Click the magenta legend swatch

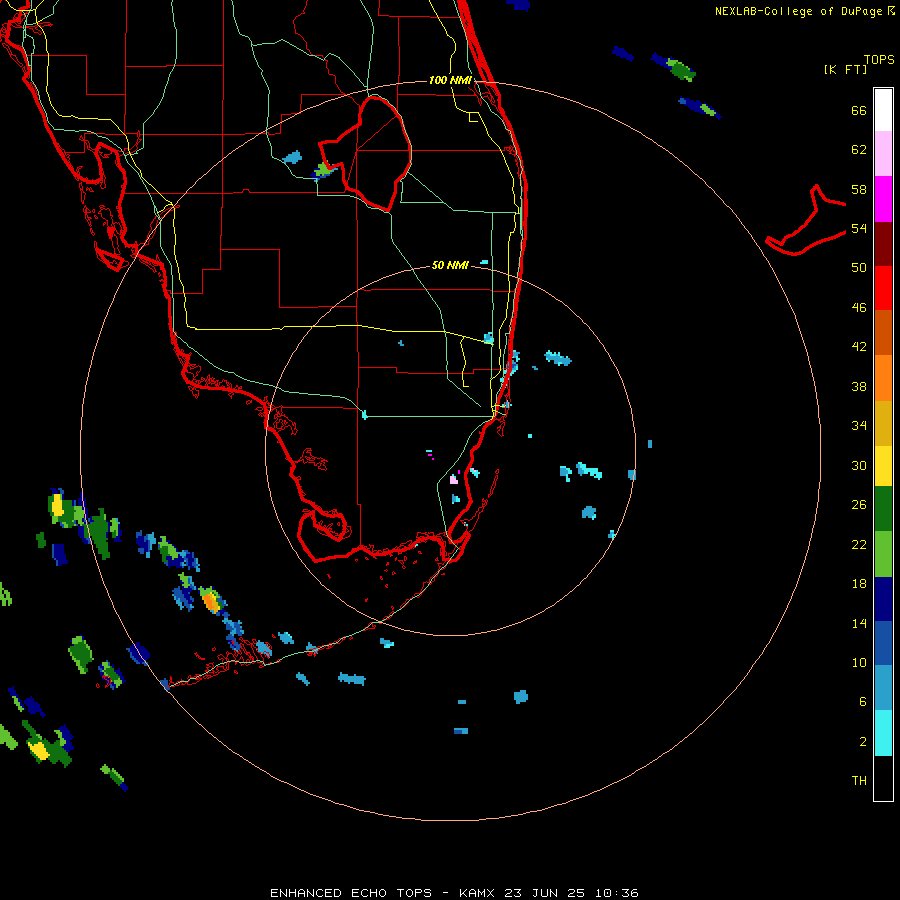tap(883, 199)
